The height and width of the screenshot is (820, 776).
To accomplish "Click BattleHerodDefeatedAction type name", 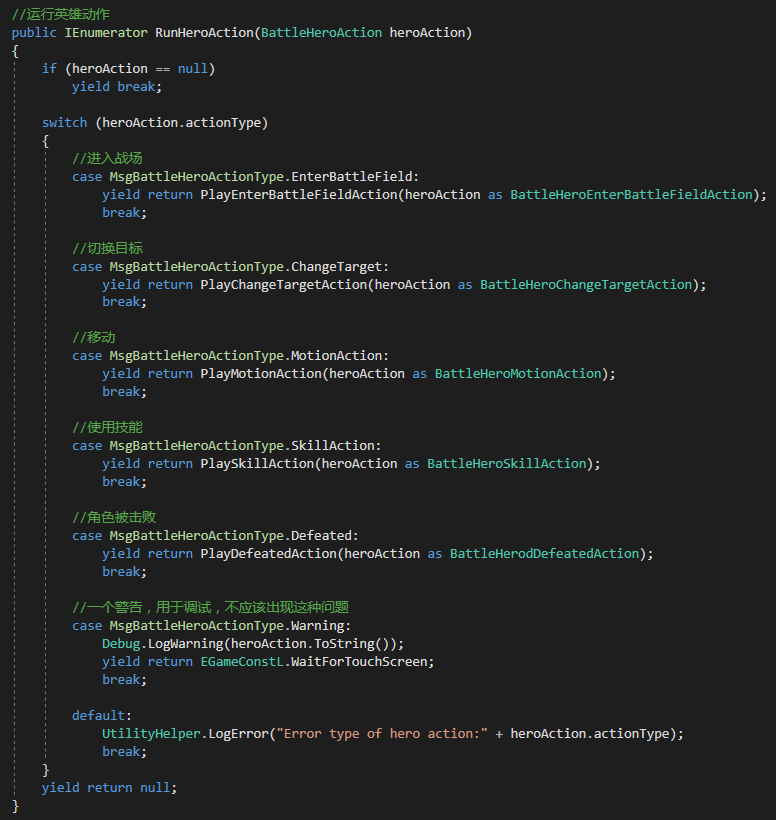I will 545,553.
